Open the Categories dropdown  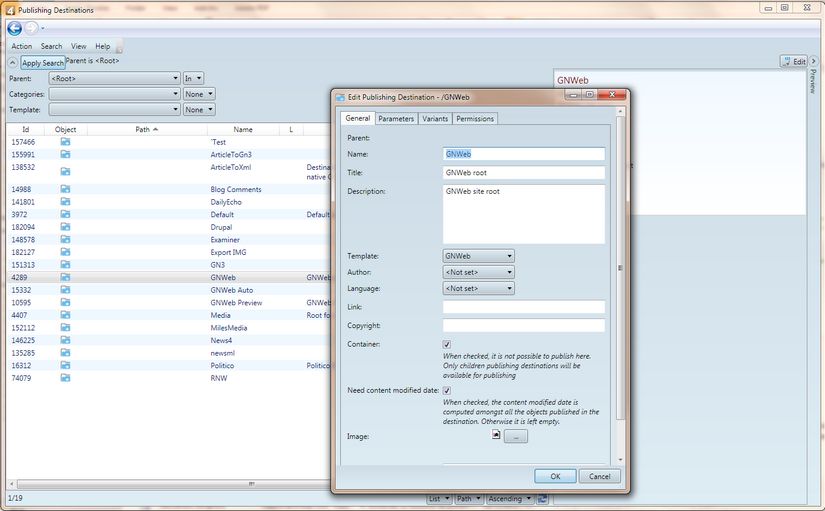tap(114, 94)
